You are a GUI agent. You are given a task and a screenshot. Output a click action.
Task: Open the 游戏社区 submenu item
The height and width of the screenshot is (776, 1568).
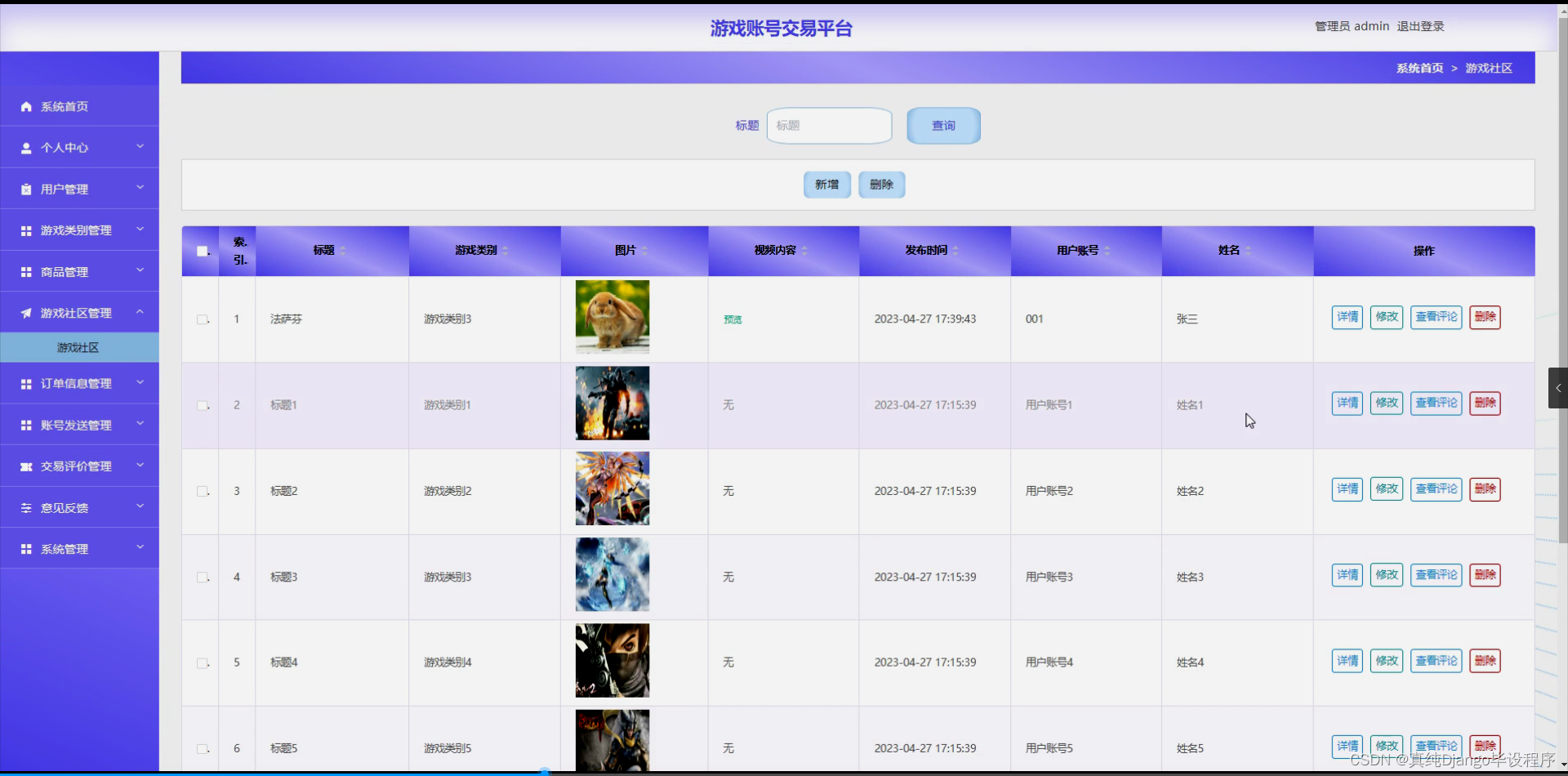(x=78, y=347)
